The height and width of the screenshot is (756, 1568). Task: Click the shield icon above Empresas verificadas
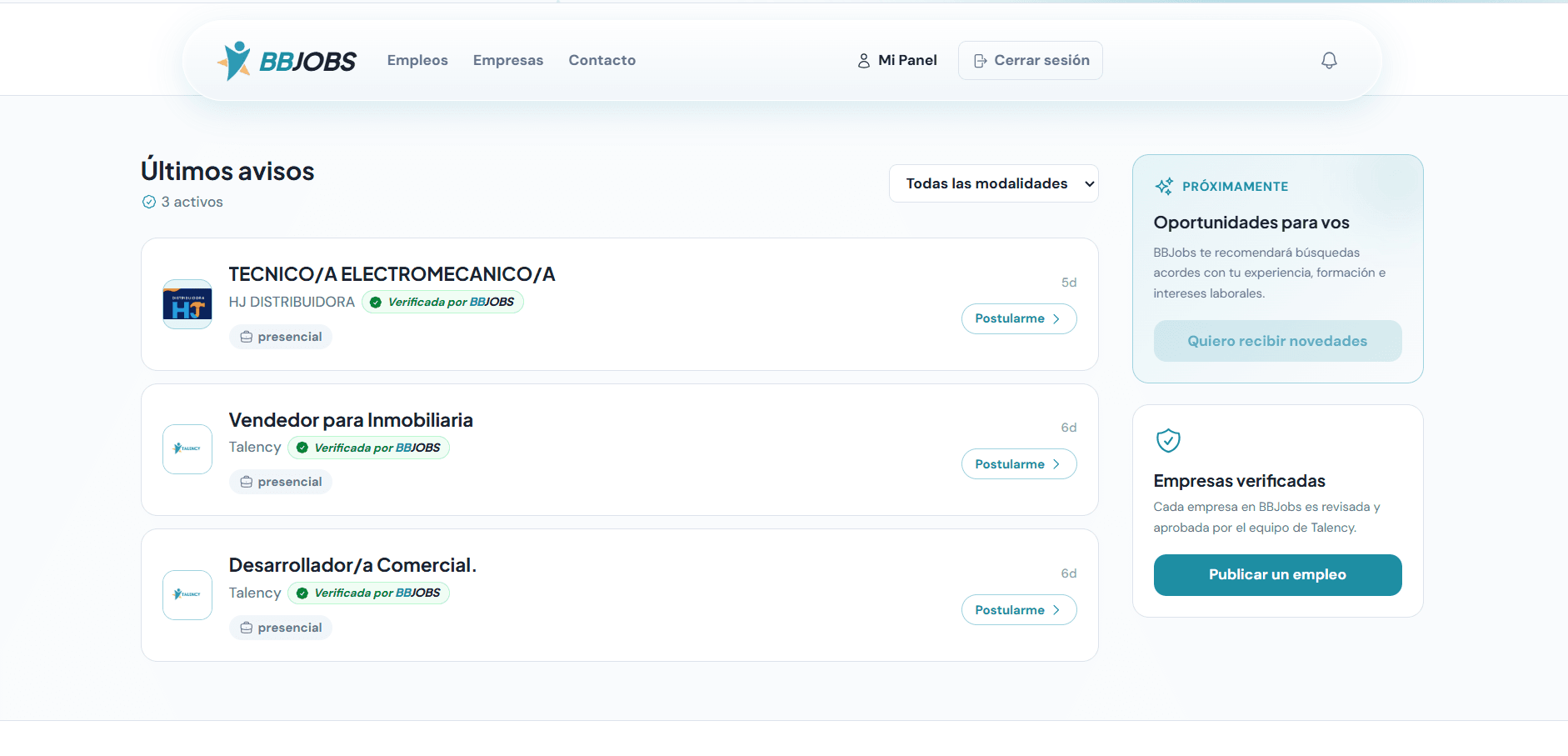[1168, 440]
